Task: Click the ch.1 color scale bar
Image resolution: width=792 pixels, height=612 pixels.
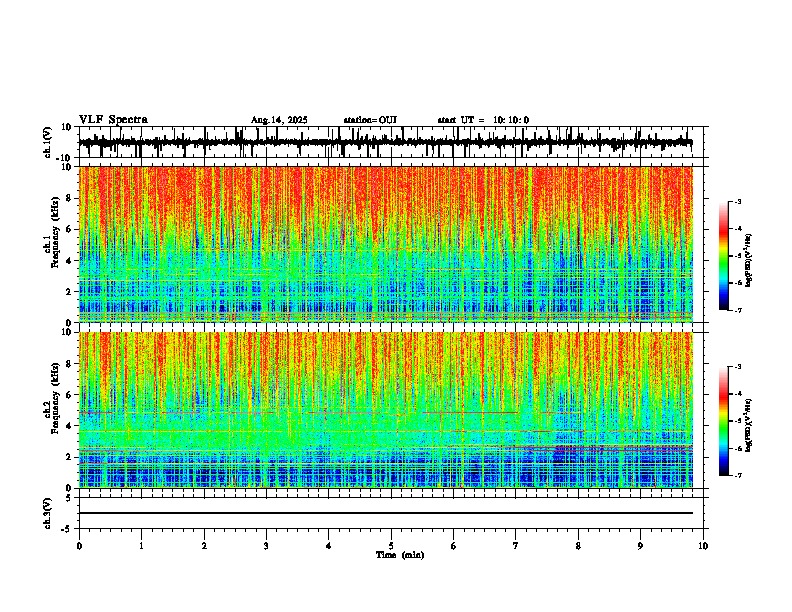Action: coord(723,256)
